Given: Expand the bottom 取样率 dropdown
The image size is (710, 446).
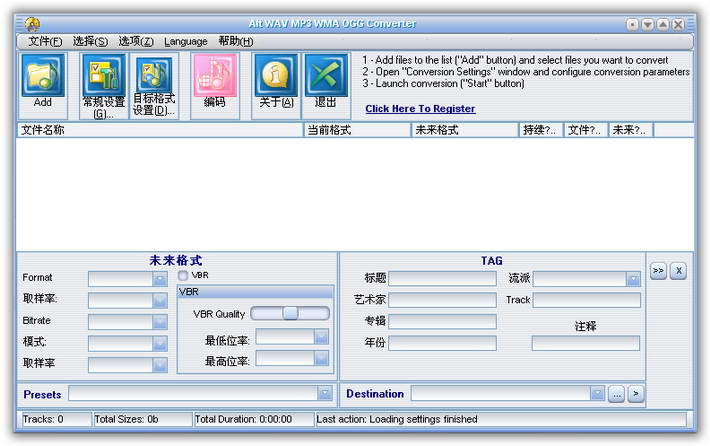Looking at the screenshot, I should pos(160,364).
